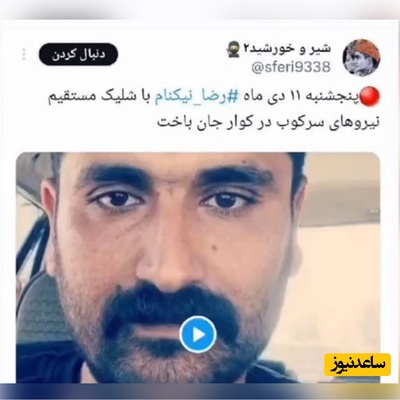Open the @sferi9338 handle link

point(290,68)
